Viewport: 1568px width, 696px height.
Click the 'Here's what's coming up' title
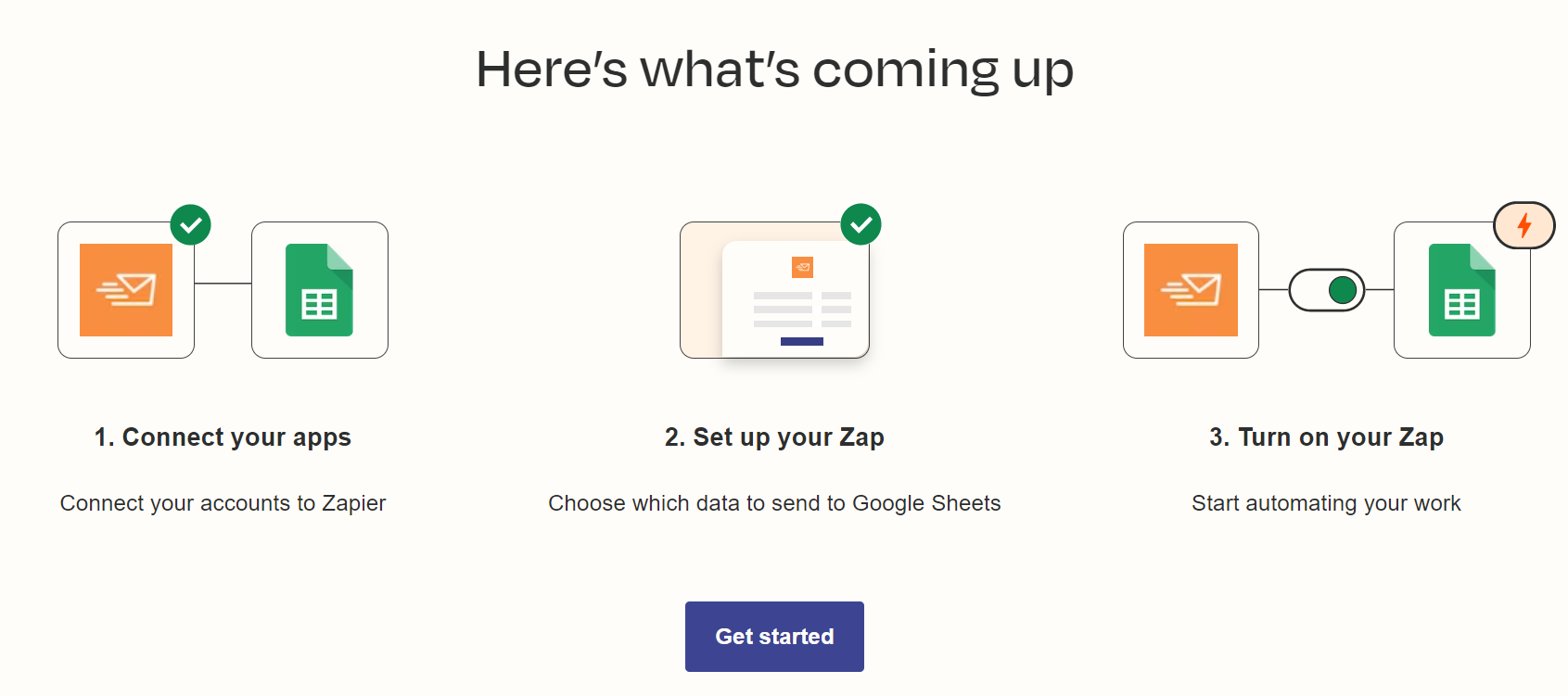[774, 70]
